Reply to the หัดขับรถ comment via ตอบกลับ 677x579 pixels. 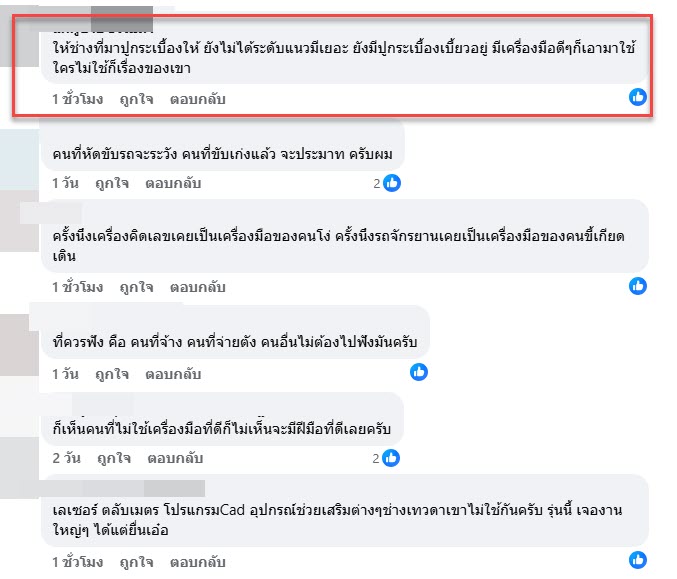coord(174,184)
